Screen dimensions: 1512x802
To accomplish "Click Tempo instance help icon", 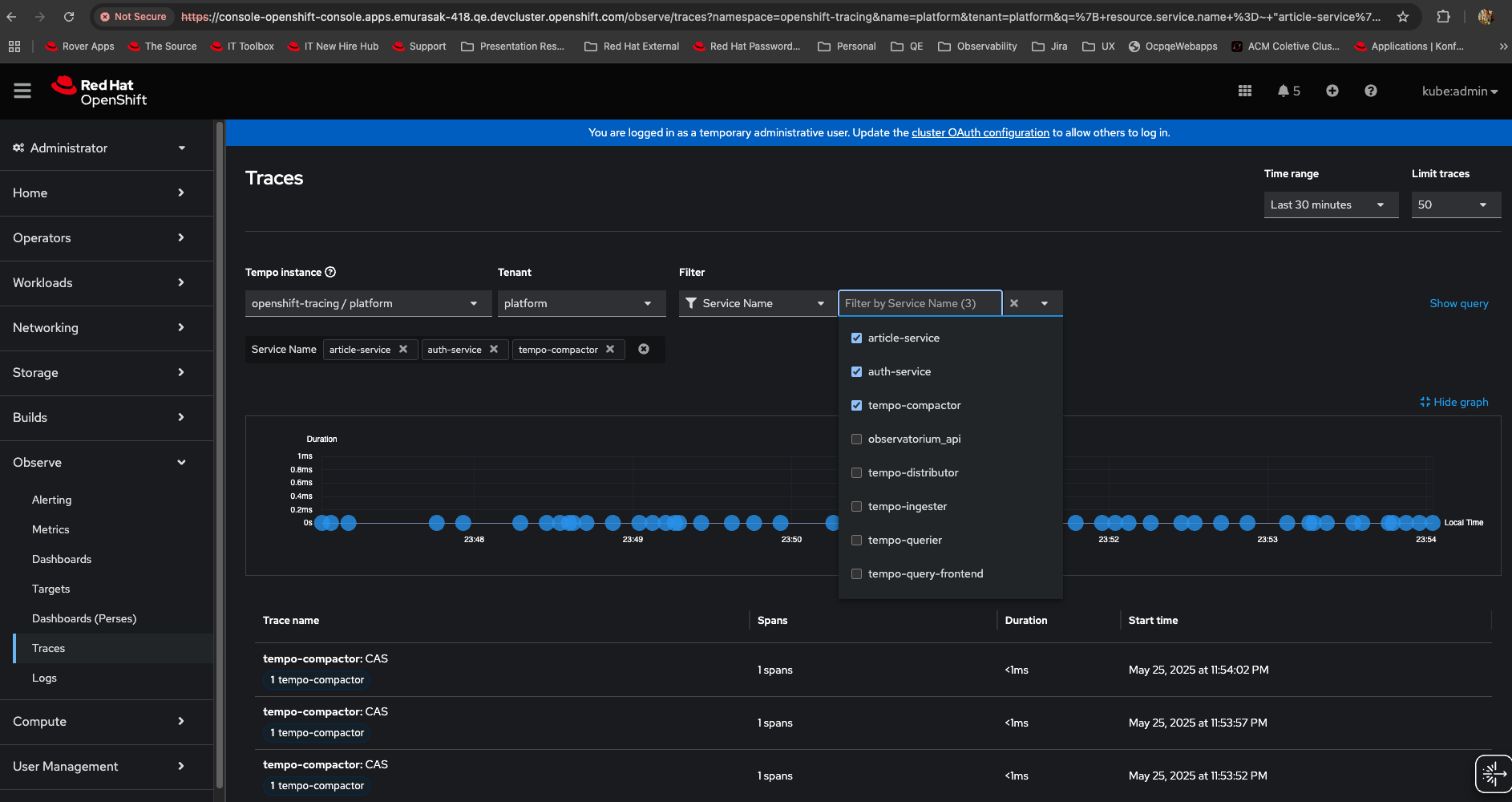I will 330,273.
